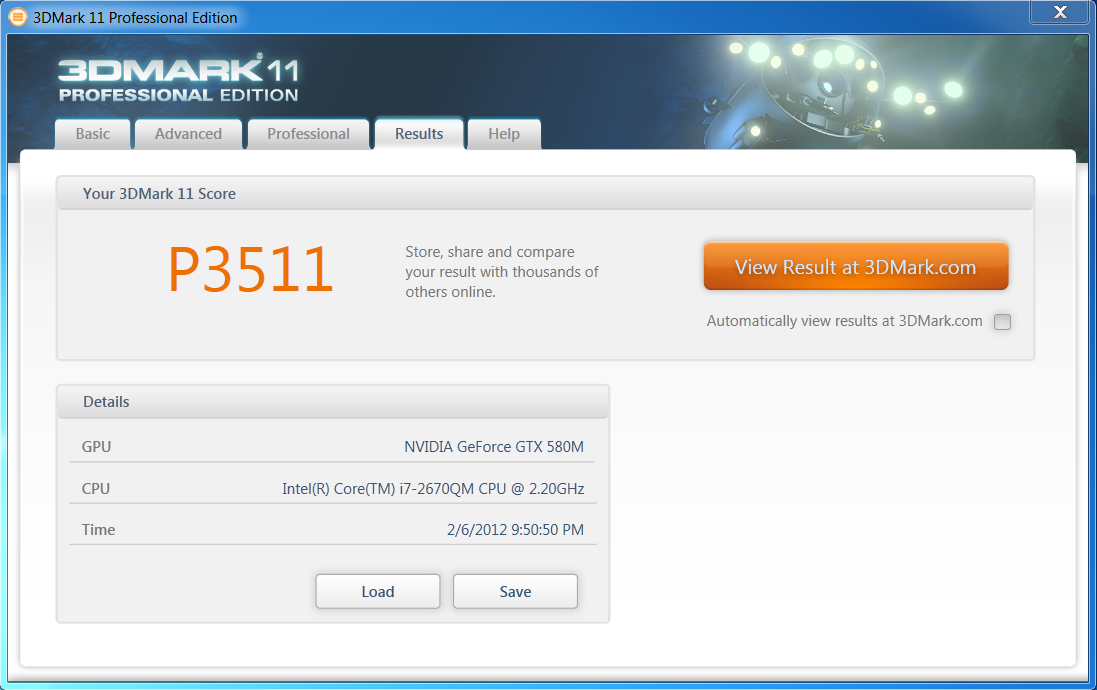This screenshot has height=690, width=1097.
Task: Open the Basic tab
Action: pyautogui.click(x=92, y=134)
